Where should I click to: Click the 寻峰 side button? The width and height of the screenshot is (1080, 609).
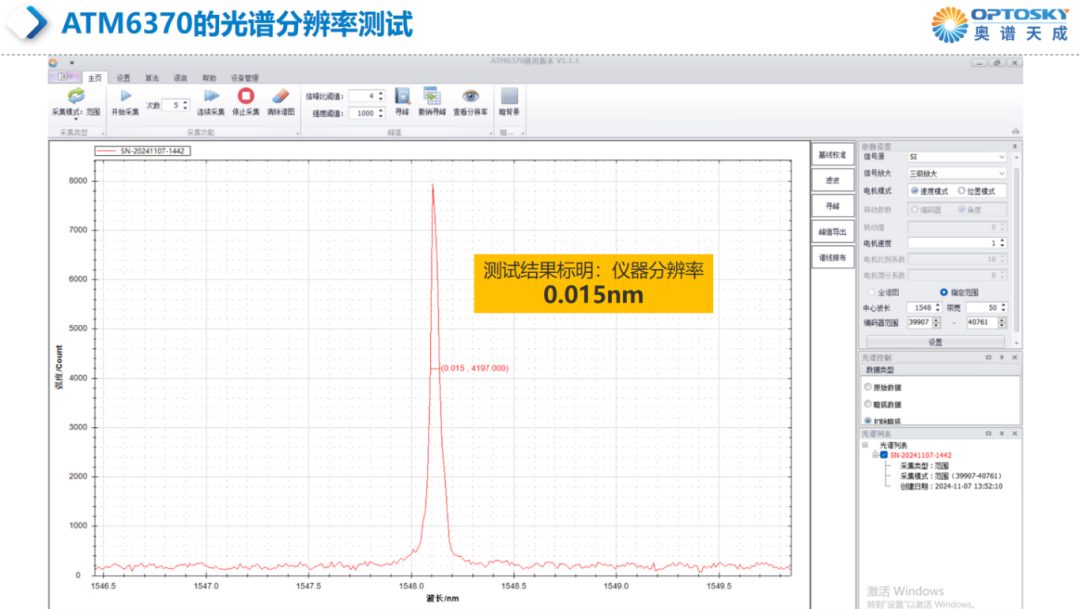(833, 206)
